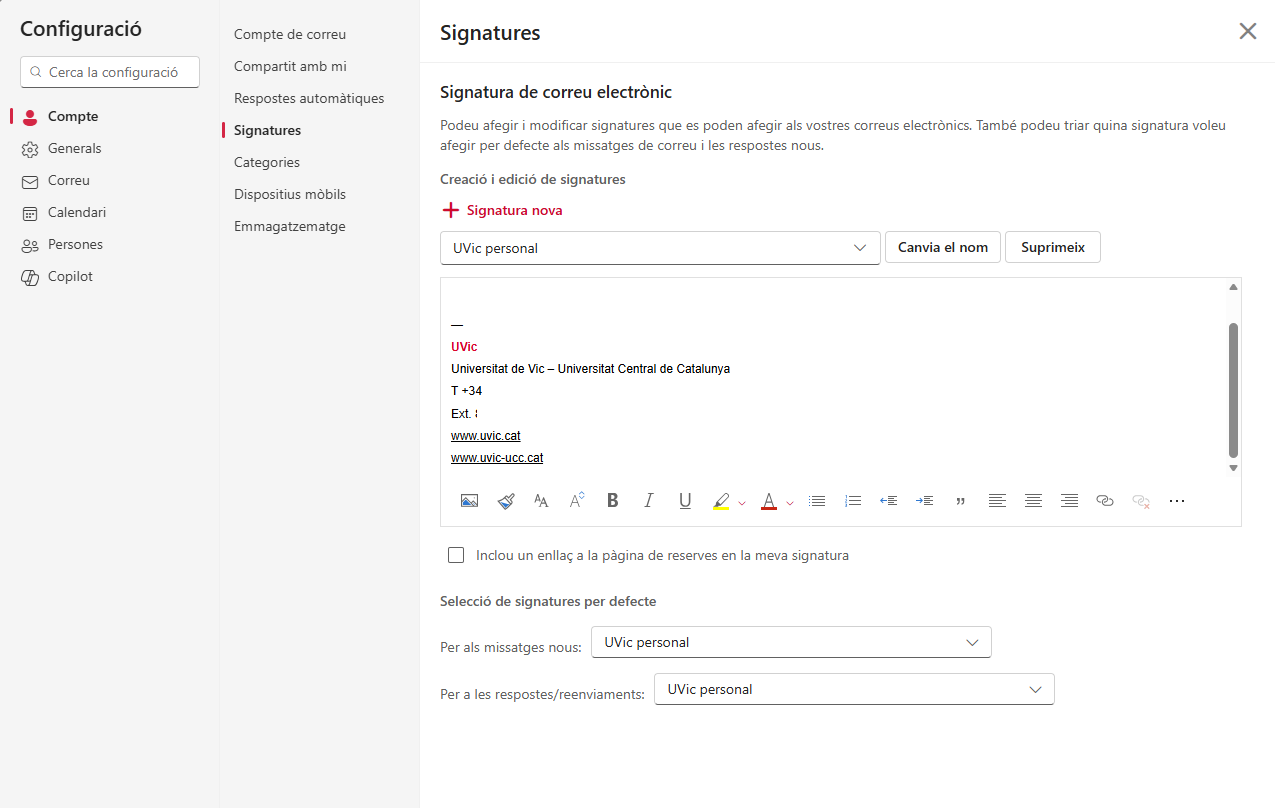This screenshot has width=1275, height=808.
Task: Center align the signature text
Action: (1033, 501)
